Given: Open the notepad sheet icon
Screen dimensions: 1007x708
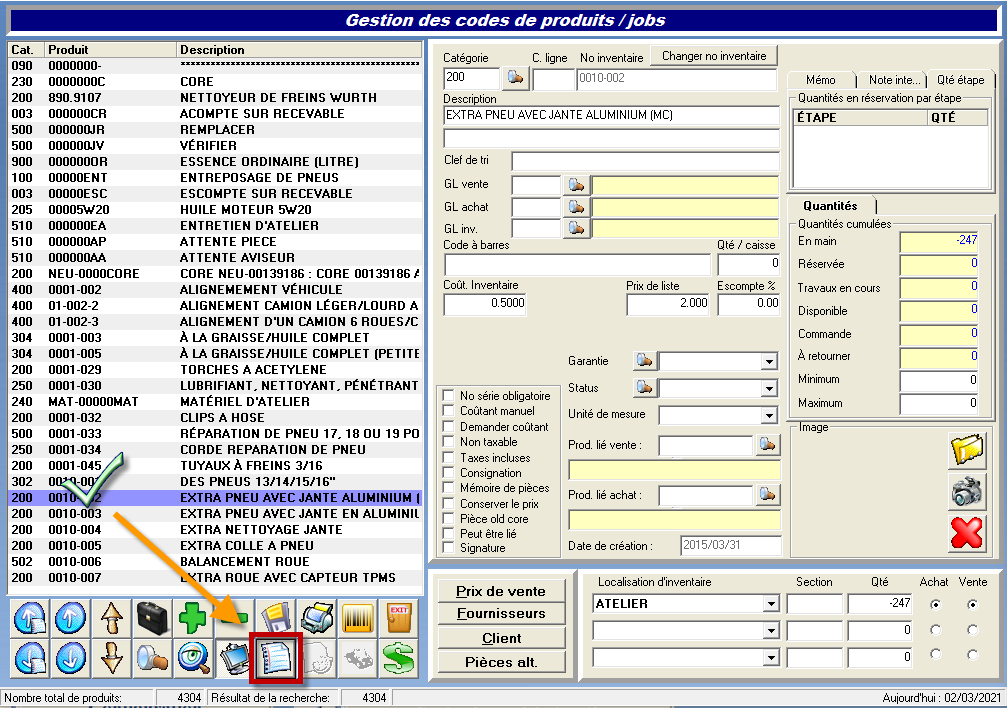Looking at the screenshot, I should coord(276,659).
